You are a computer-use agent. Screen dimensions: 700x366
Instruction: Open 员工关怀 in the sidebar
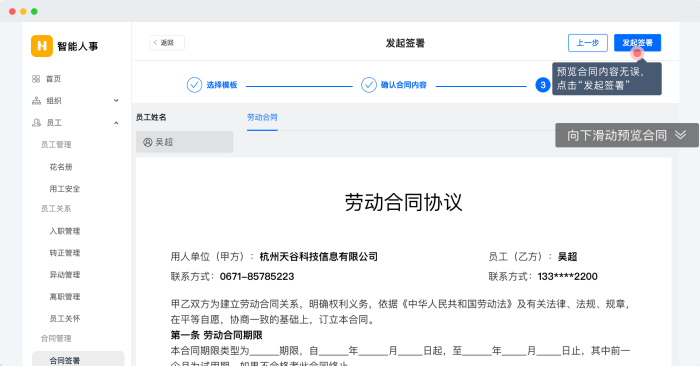(65, 319)
